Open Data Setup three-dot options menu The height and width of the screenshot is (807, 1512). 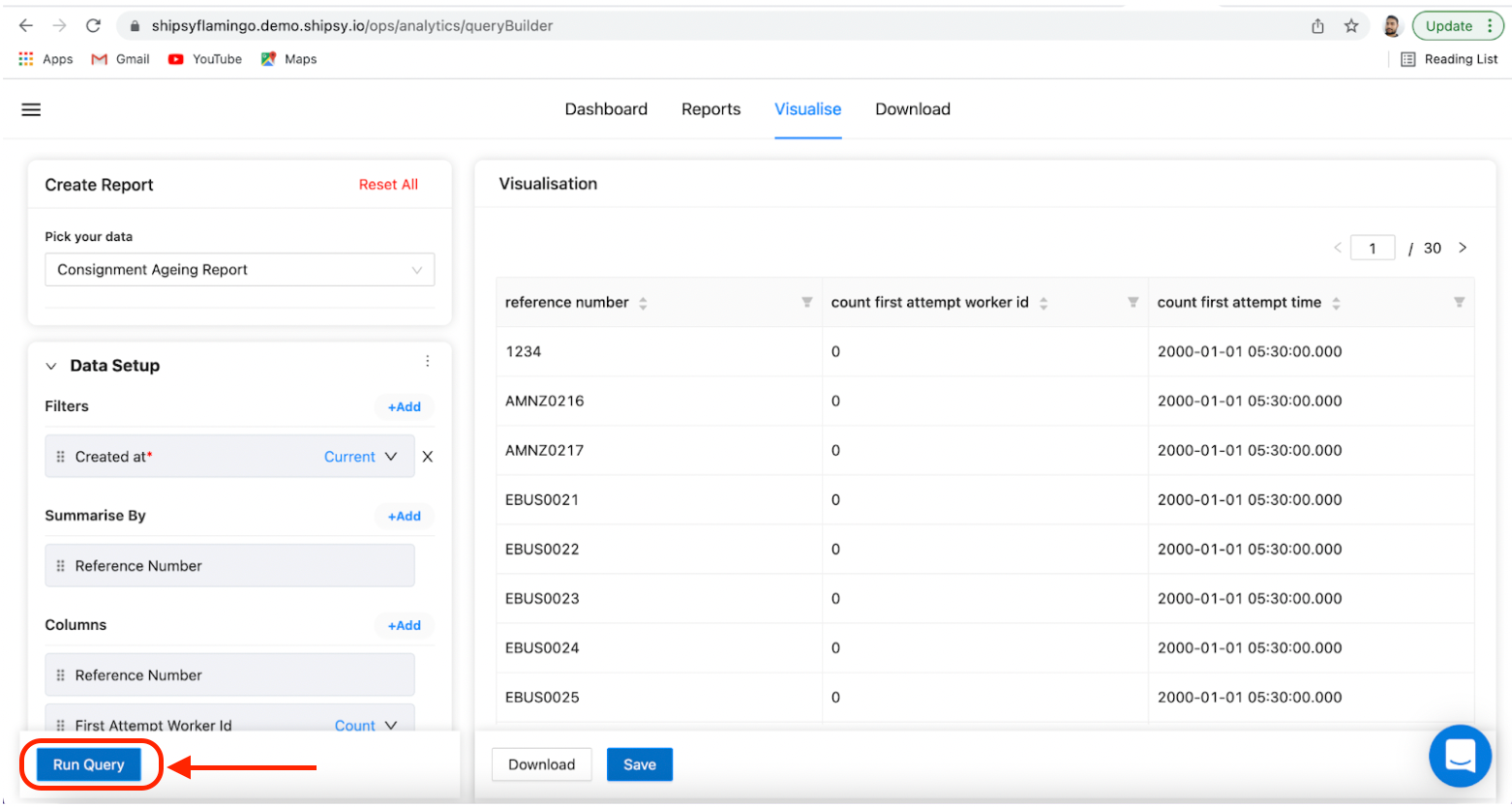(427, 361)
